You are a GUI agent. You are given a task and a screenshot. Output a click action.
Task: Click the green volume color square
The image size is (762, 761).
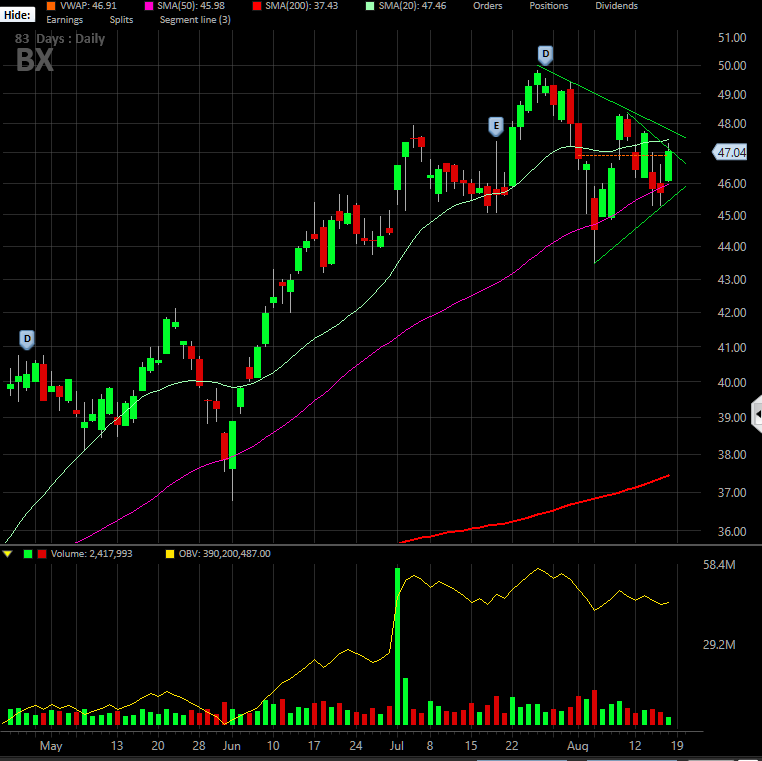pos(28,553)
